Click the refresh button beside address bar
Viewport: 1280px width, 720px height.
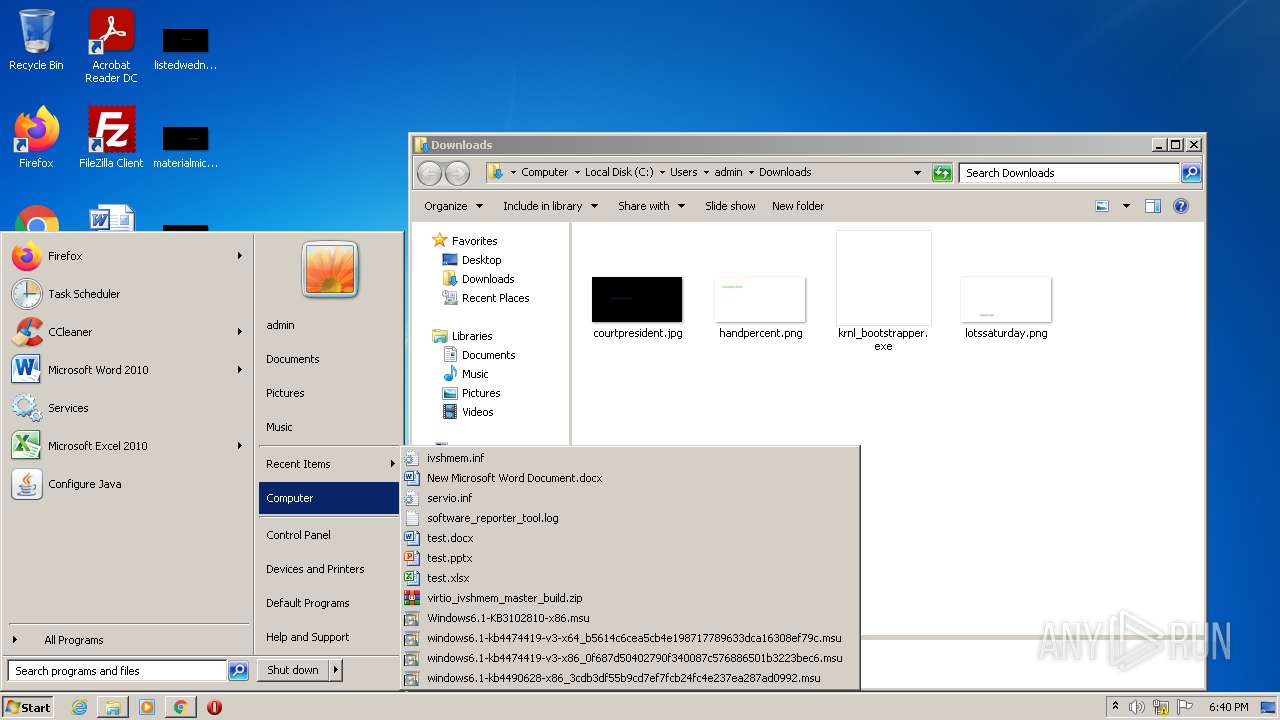click(942, 173)
